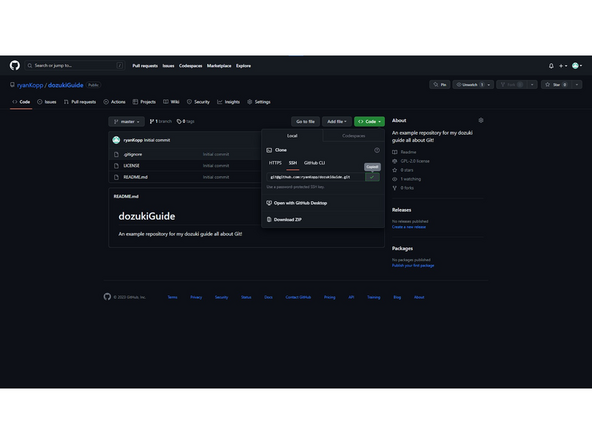The height and width of the screenshot is (444, 592).
Task: Click the copied checkmark button beside SSH URL
Action: point(372,177)
